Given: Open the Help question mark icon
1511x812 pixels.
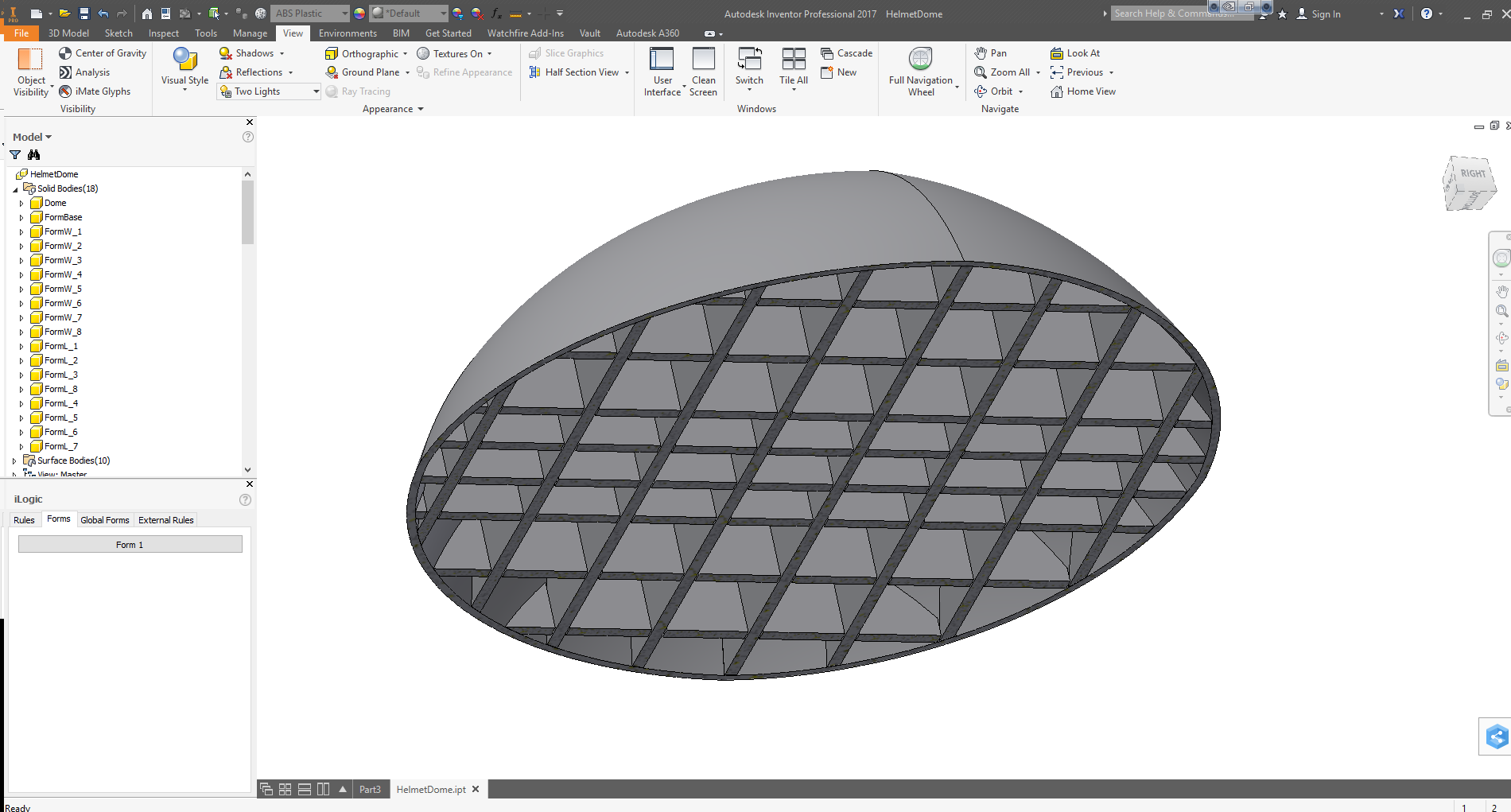Looking at the screenshot, I should click(1427, 14).
